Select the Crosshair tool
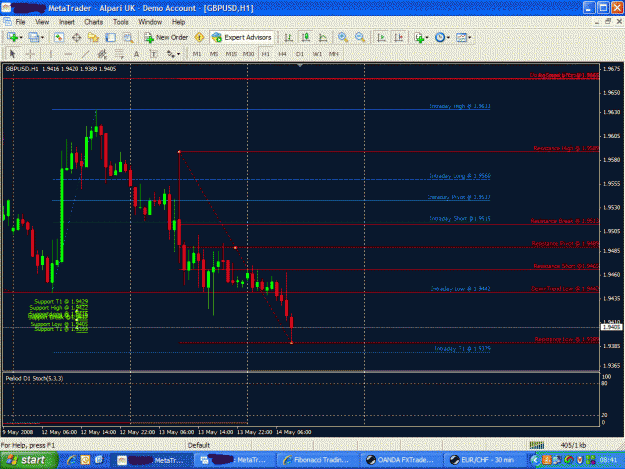This screenshot has height=469, width=625. 30,54
